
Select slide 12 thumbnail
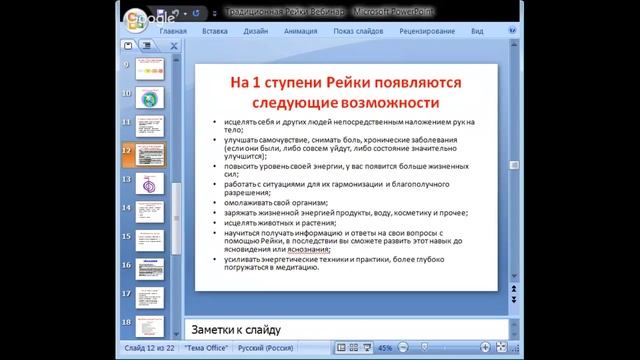click(x=150, y=155)
